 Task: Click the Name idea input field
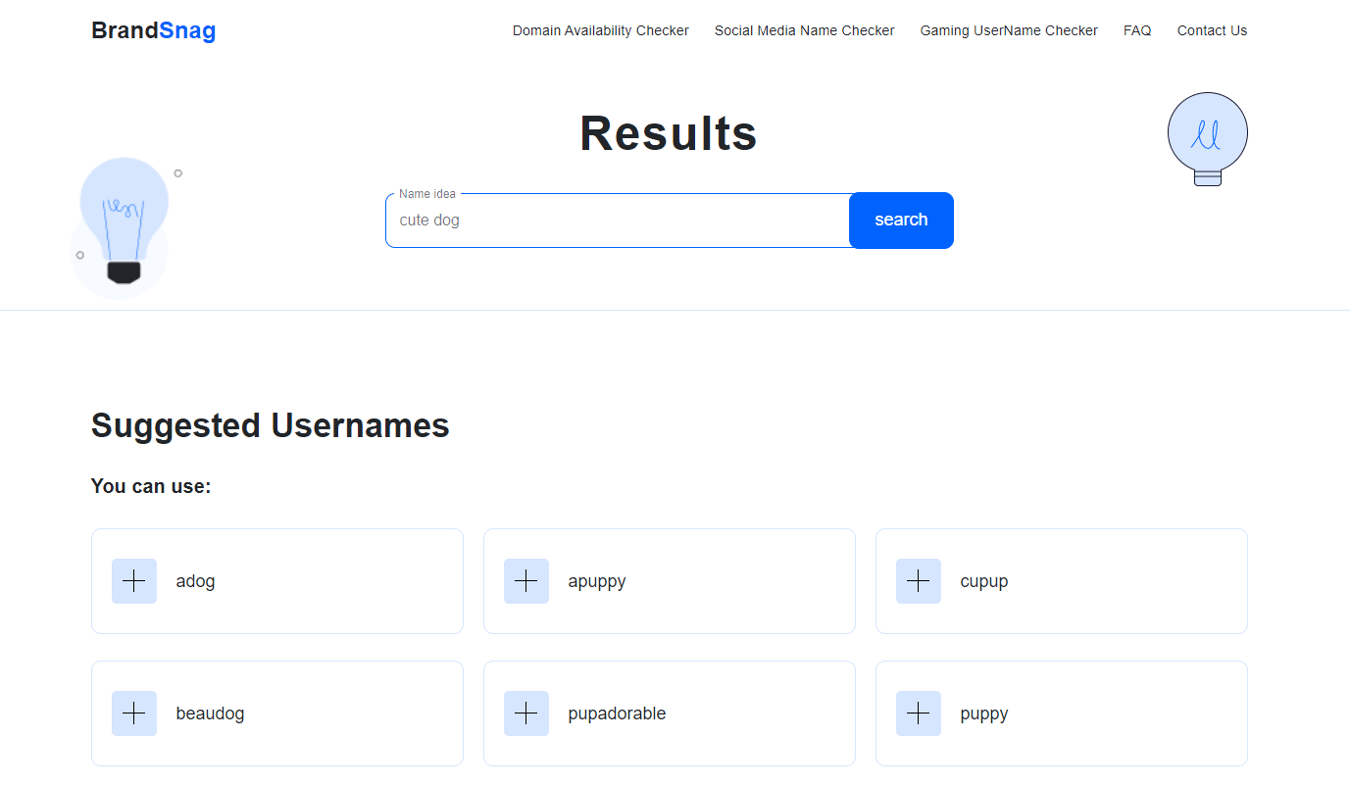[615, 220]
